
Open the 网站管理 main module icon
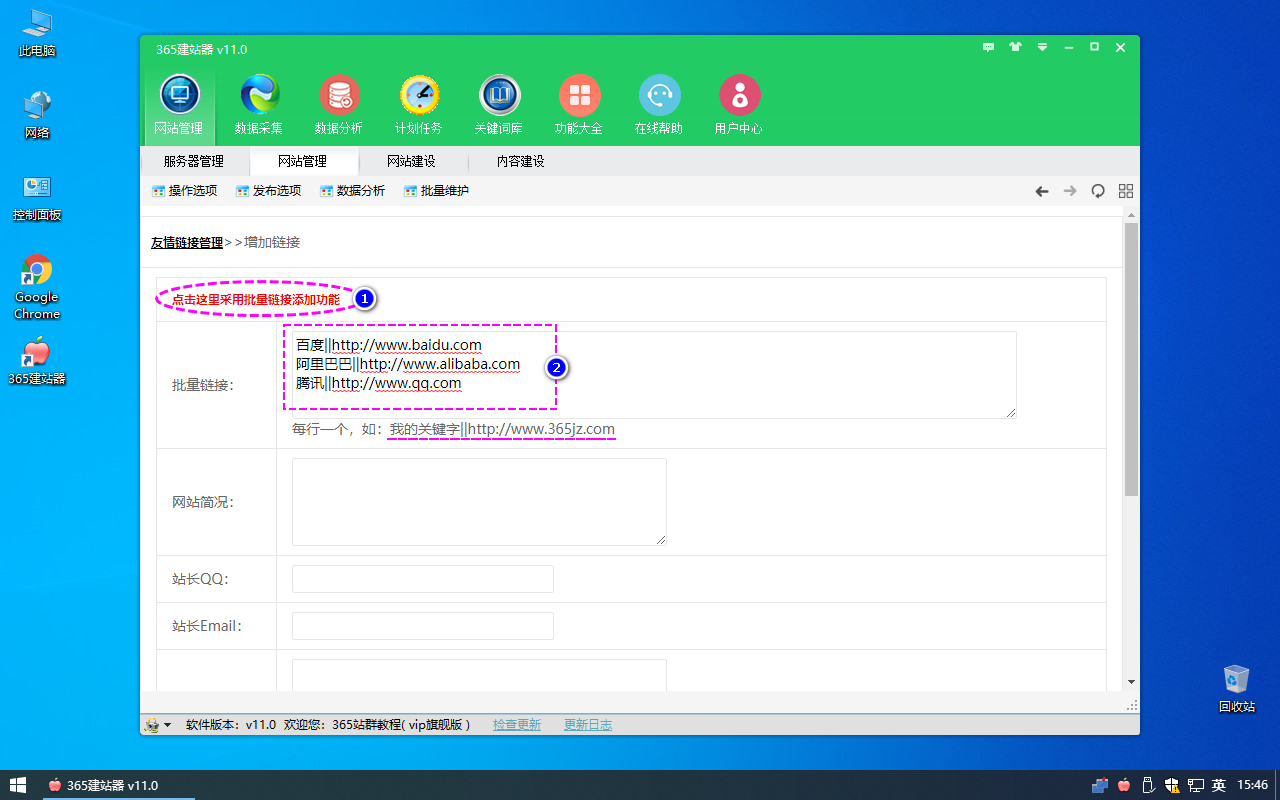tap(179, 105)
